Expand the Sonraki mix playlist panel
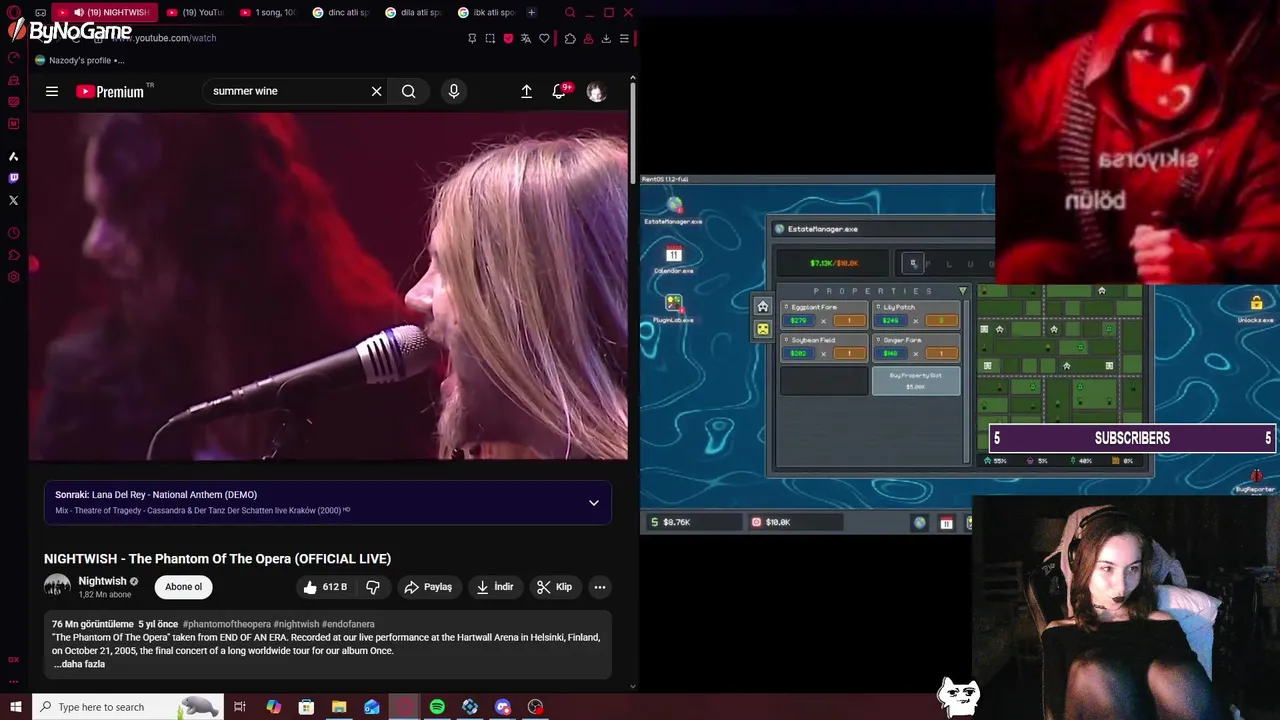 pos(594,503)
